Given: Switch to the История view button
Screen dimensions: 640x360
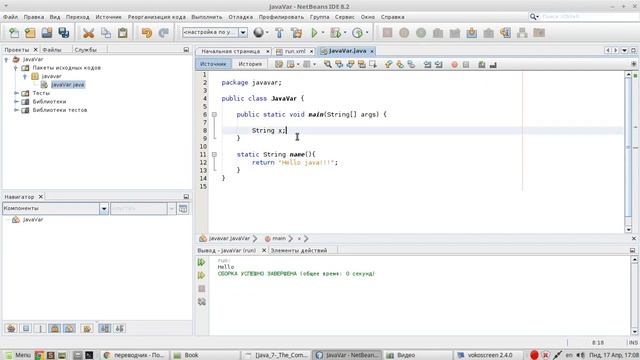Looking at the screenshot, I should (250, 64).
